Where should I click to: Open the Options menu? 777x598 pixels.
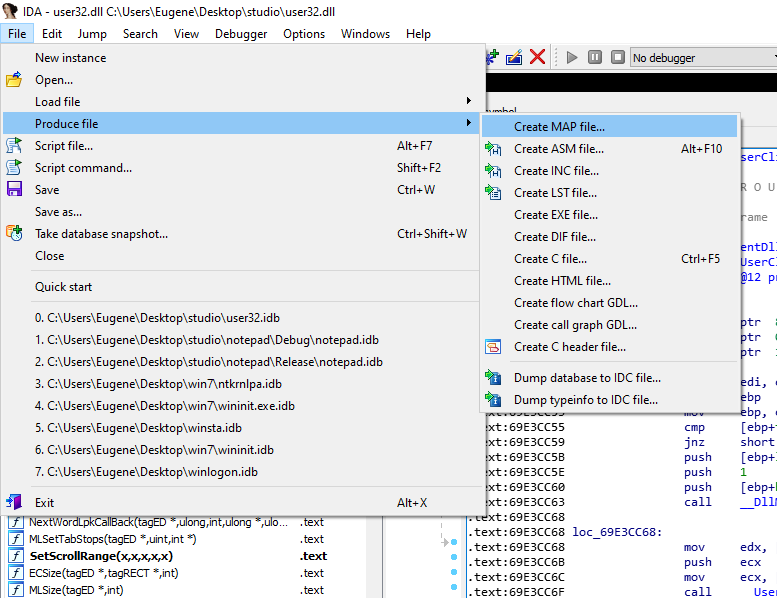pos(304,34)
